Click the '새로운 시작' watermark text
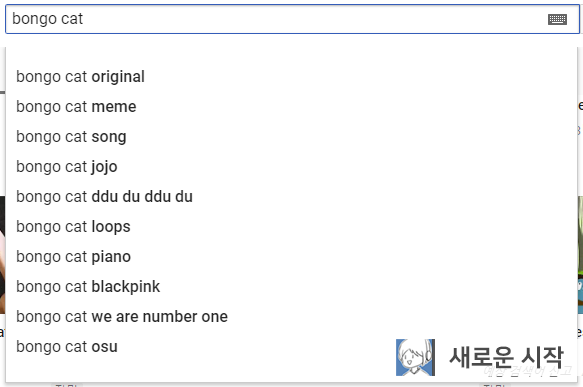Image resolution: width=583 pixels, height=387 pixels. pos(506,357)
